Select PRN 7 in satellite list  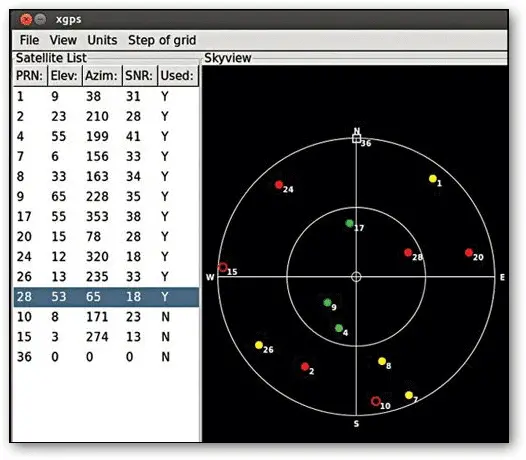[x=106, y=157]
